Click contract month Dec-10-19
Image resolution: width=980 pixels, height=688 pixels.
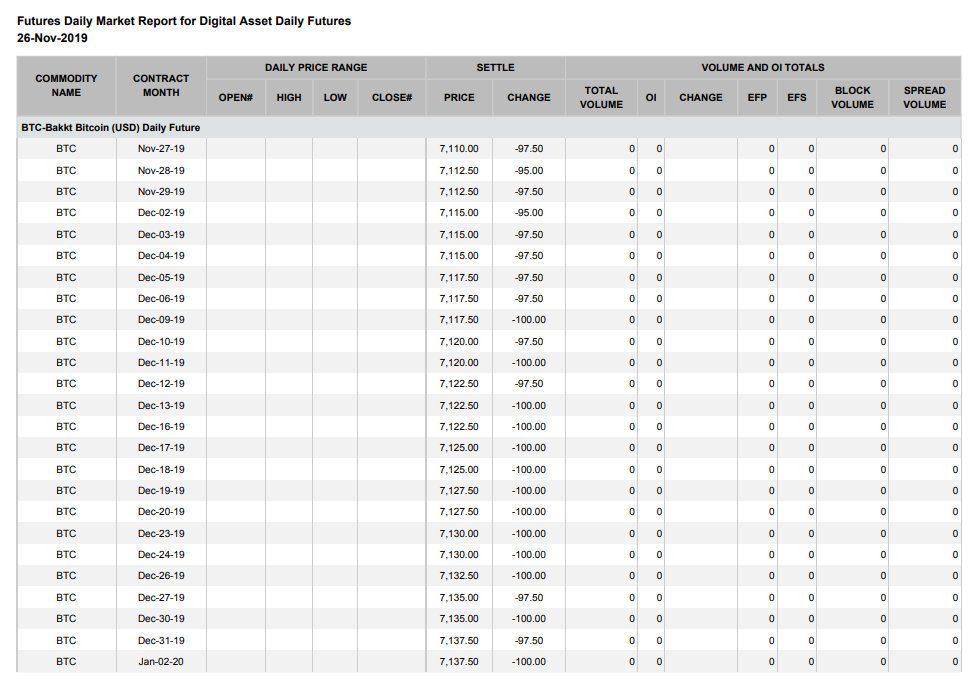(161, 342)
